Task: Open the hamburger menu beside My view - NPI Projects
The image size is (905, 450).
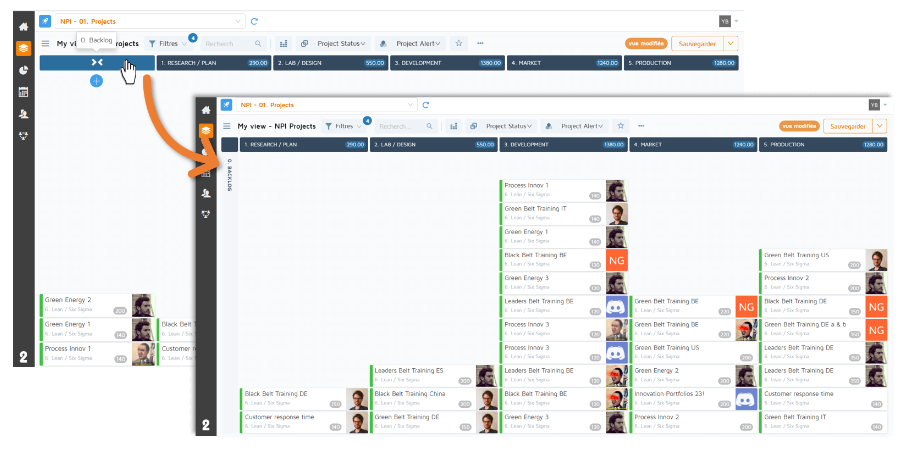Action: (x=226, y=126)
